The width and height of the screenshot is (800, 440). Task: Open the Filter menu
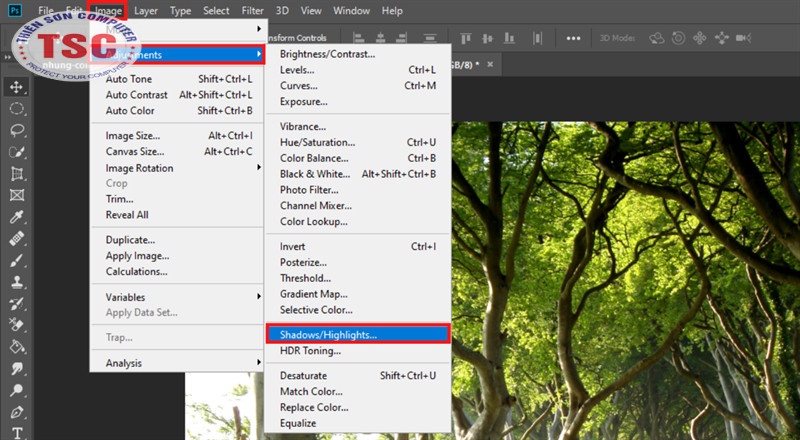253,11
